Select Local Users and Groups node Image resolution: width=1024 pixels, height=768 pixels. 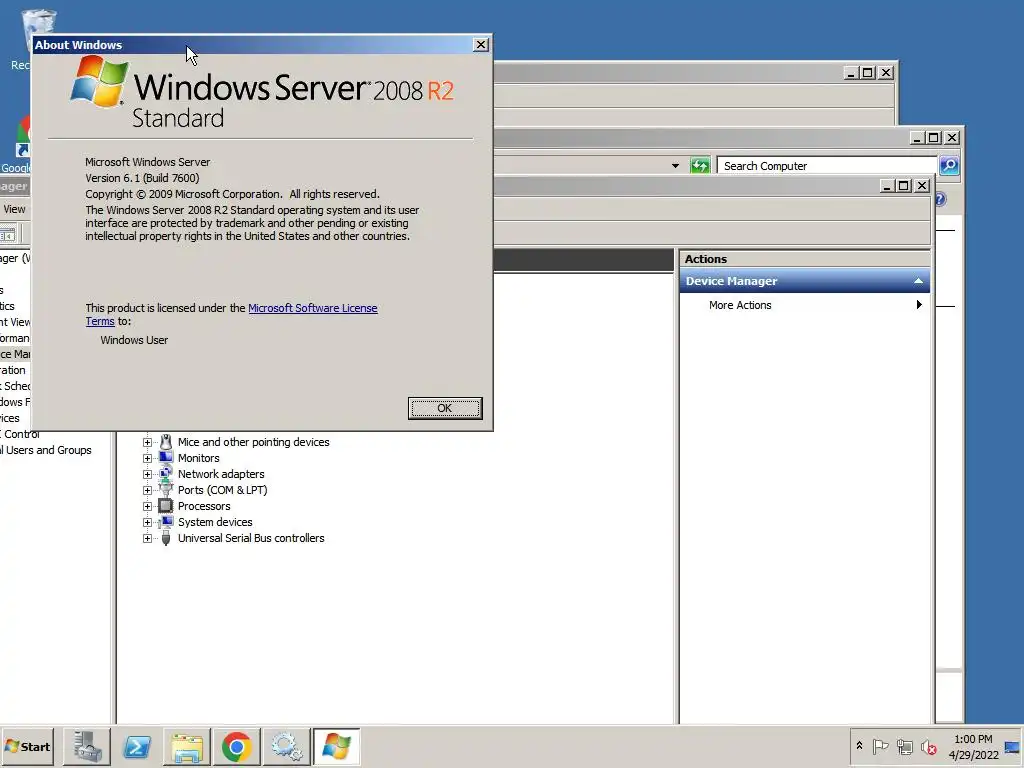pyautogui.click(x=46, y=450)
